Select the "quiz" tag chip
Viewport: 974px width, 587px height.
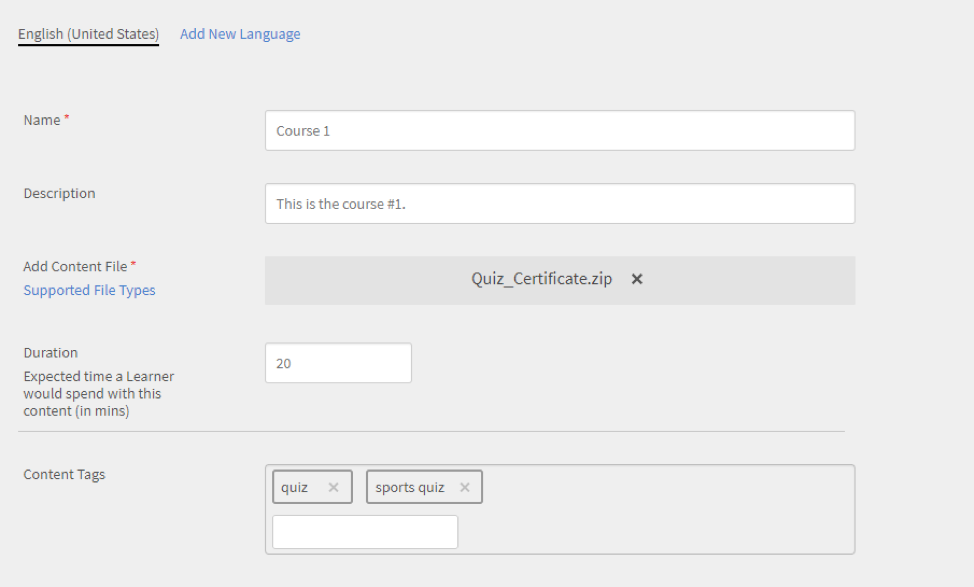coord(300,487)
